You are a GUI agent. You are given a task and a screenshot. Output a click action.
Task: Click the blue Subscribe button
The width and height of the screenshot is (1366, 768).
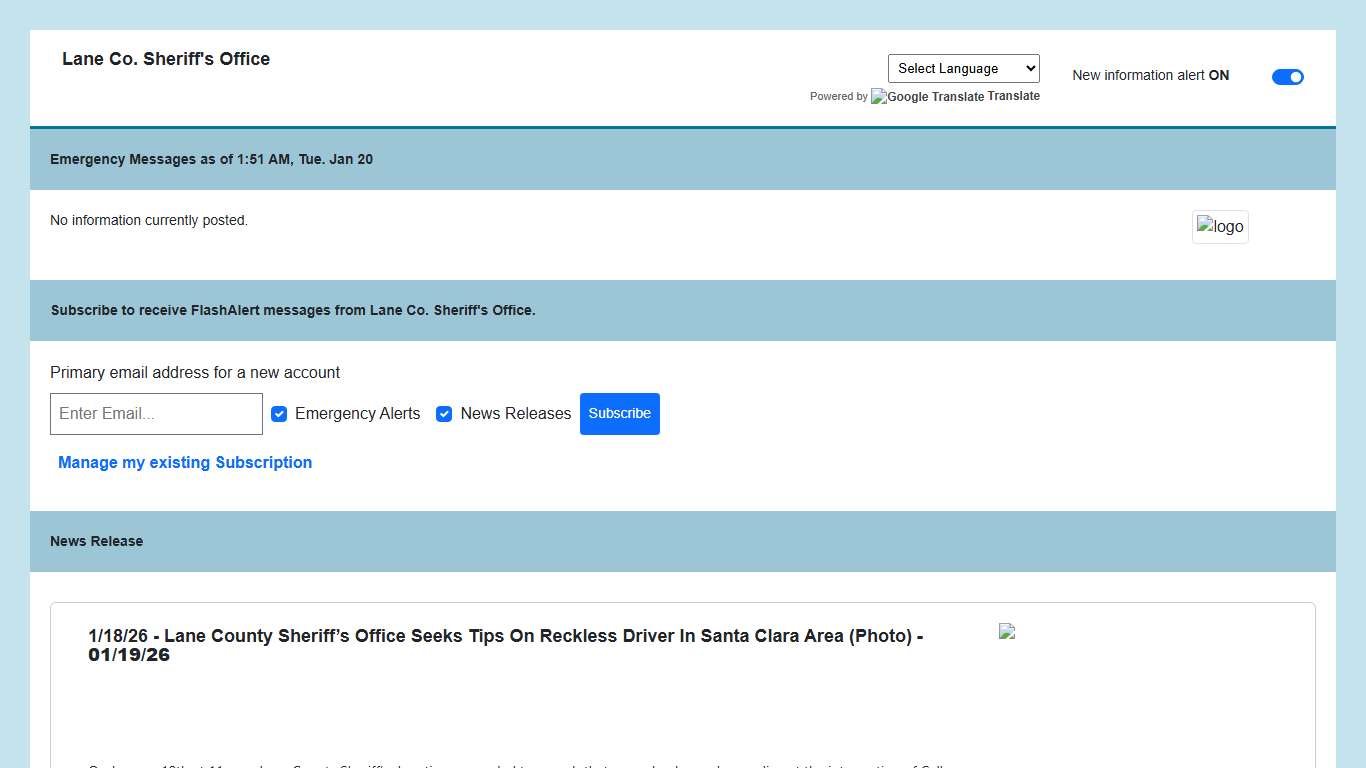pos(619,414)
